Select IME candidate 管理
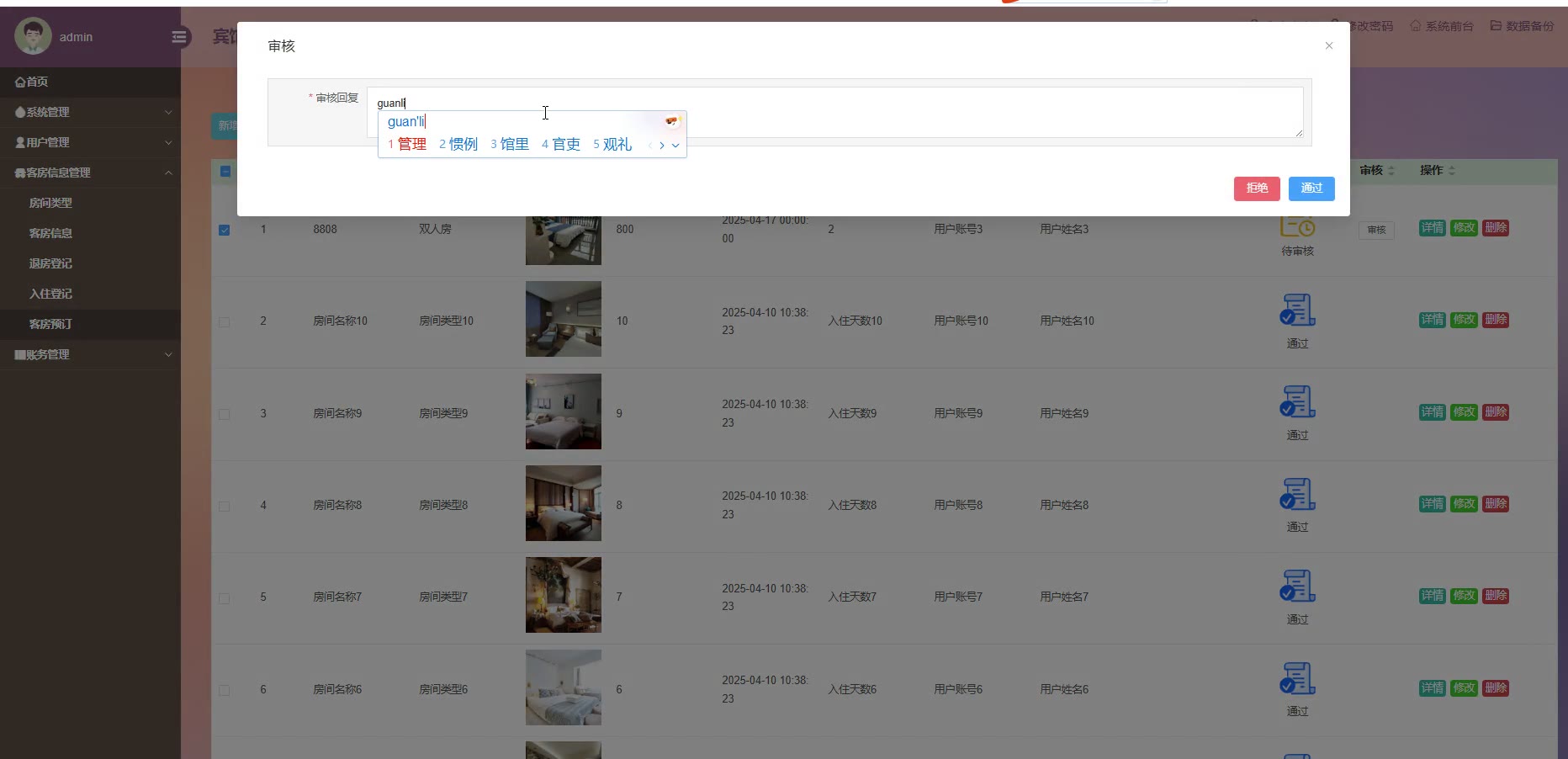Viewport: 1568px width, 759px height. coord(411,145)
